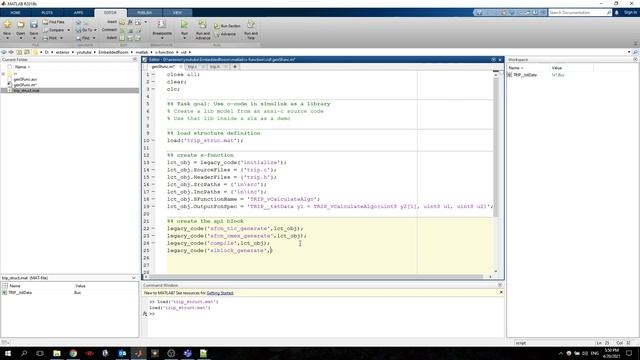The height and width of the screenshot is (360, 640).
Task: Open the Windows Start menu
Action: click(7, 353)
